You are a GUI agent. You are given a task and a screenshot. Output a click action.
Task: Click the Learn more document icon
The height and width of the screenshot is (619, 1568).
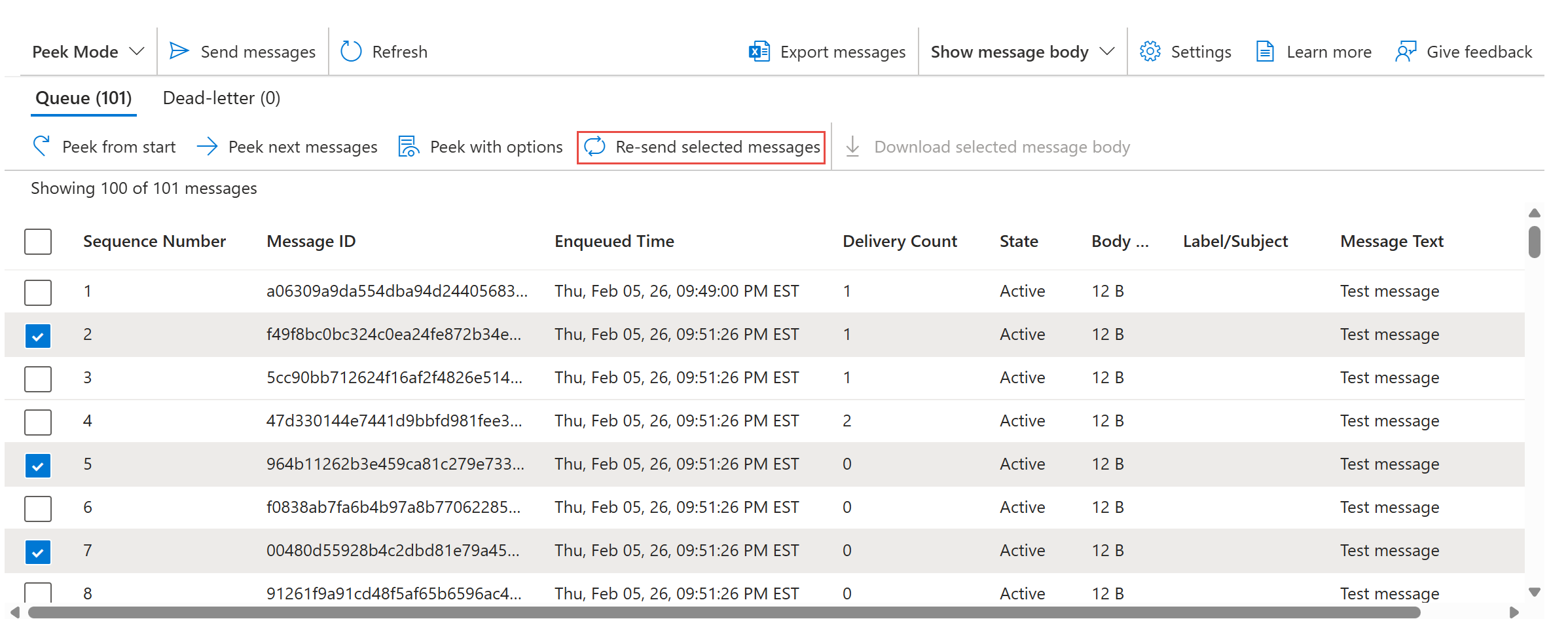[1265, 51]
